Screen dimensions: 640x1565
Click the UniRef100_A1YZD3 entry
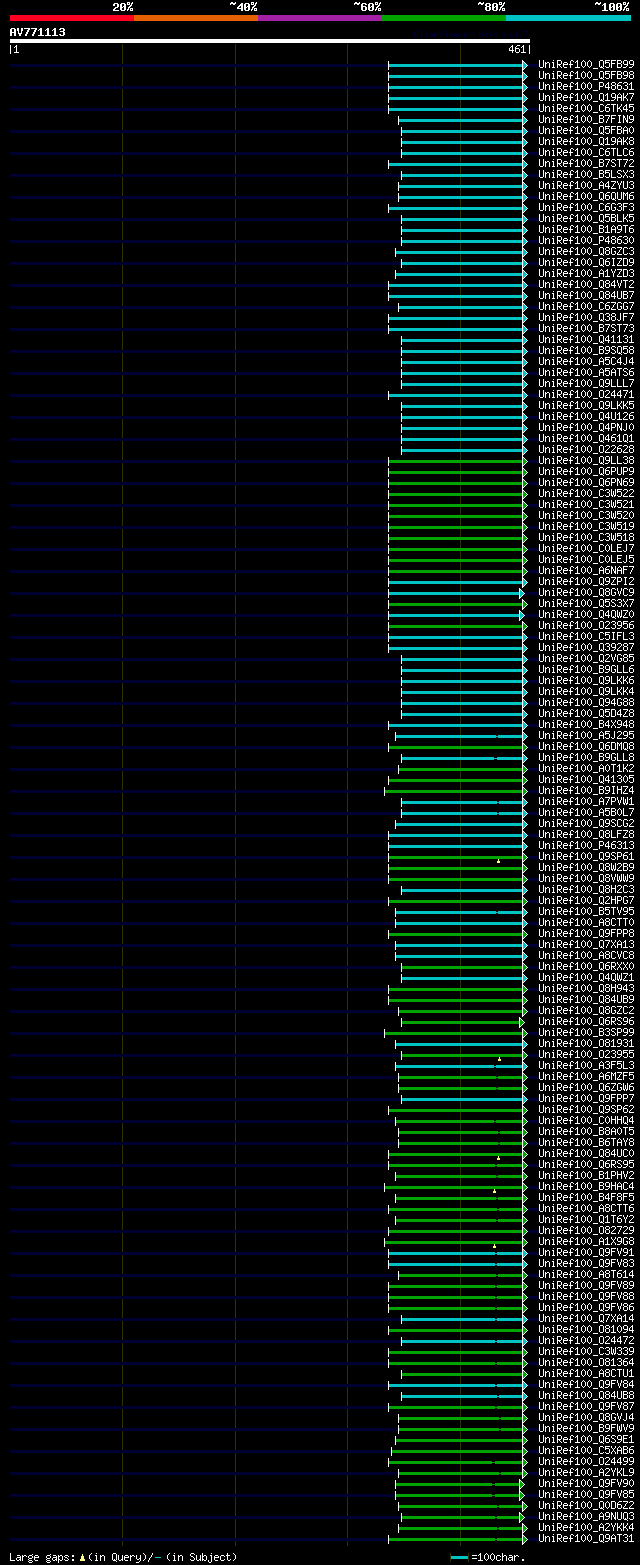(x=585, y=274)
